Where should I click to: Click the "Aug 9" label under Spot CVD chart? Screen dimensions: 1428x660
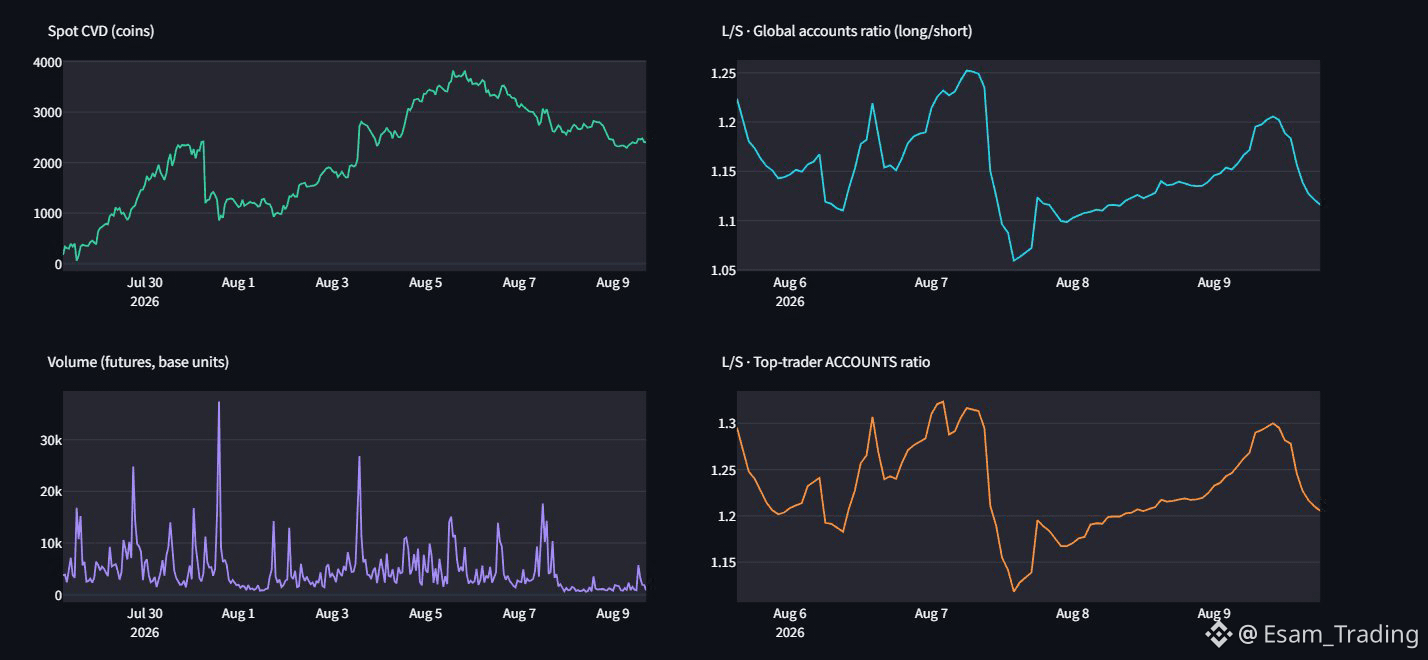point(612,283)
